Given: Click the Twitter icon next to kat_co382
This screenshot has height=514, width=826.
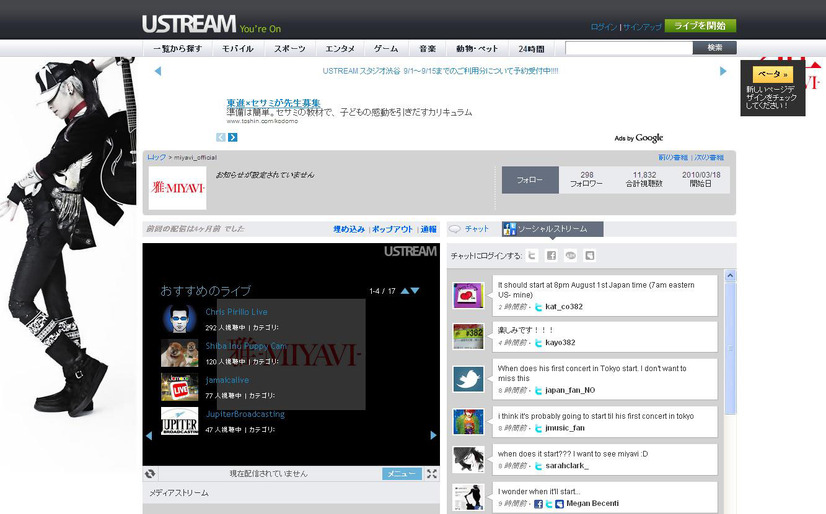Looking at the screenshot, I should pos(538,307).
